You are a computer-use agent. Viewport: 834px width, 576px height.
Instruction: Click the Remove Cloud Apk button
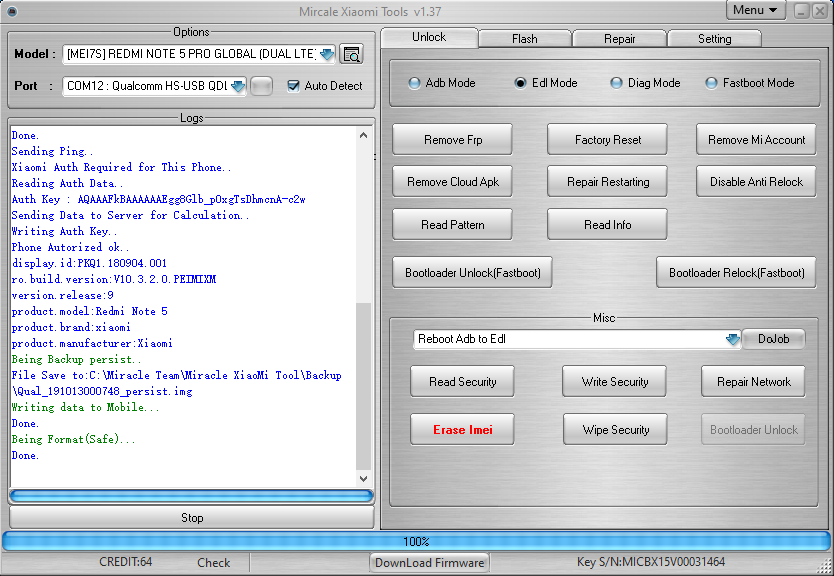point(453,182)
